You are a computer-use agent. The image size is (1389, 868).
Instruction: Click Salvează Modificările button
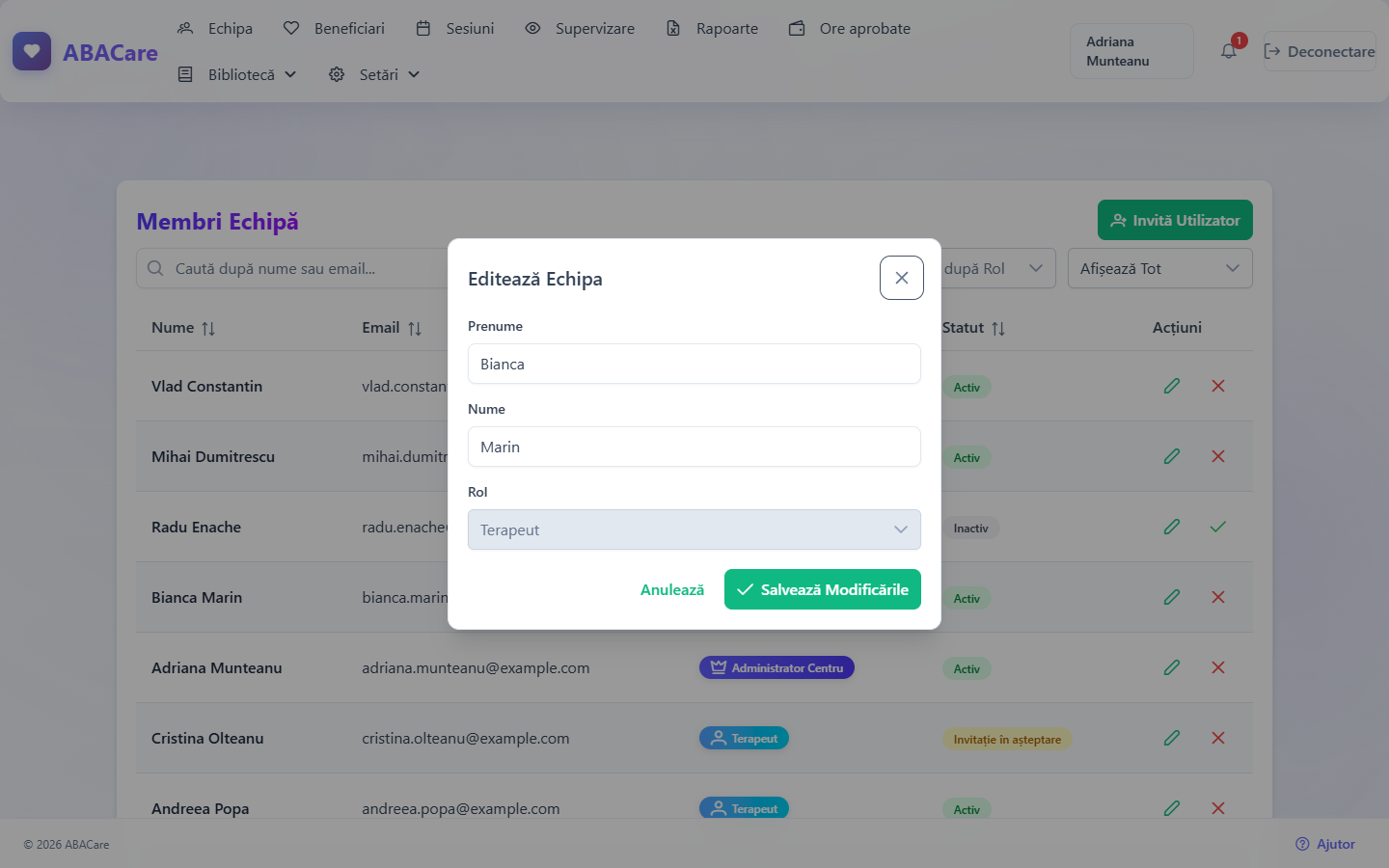tap(823, 589)
